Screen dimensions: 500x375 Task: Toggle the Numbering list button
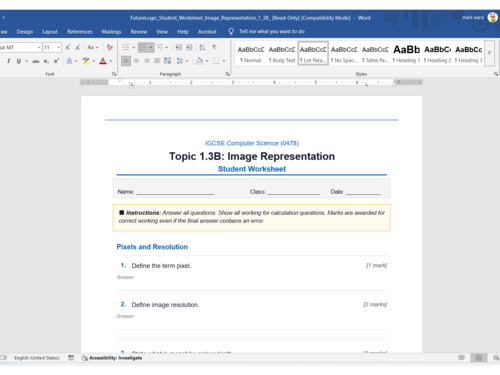click(x=143, y=47)
